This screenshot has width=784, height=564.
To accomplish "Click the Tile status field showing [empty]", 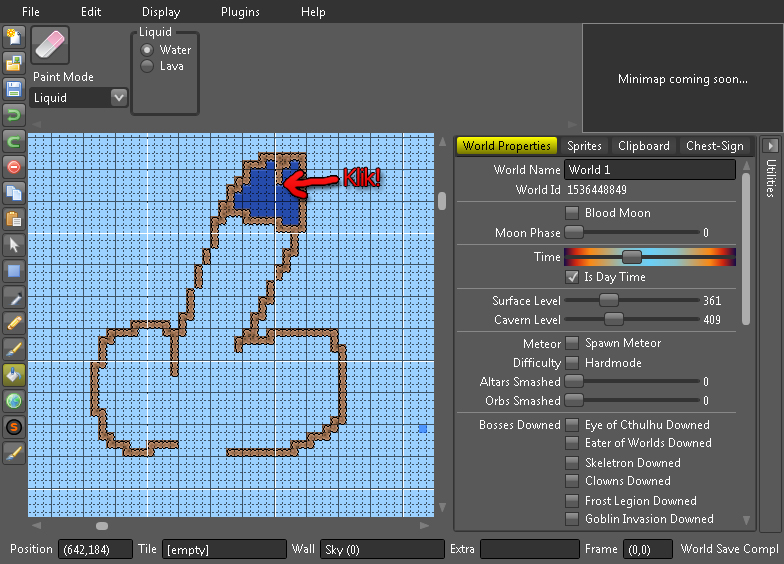I will [x=224, y=549].
